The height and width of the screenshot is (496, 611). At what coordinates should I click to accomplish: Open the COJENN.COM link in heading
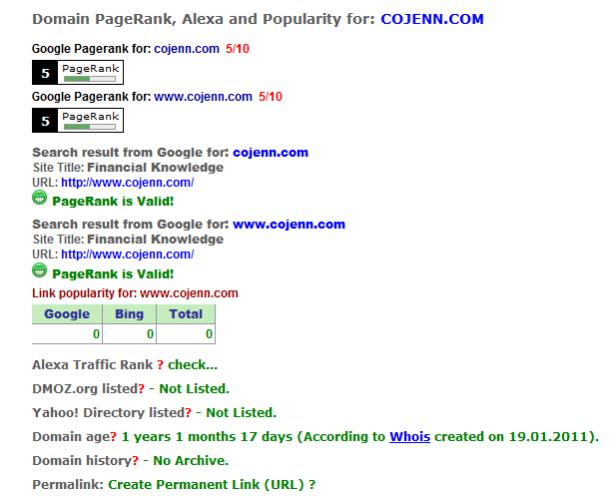(432, 19)
